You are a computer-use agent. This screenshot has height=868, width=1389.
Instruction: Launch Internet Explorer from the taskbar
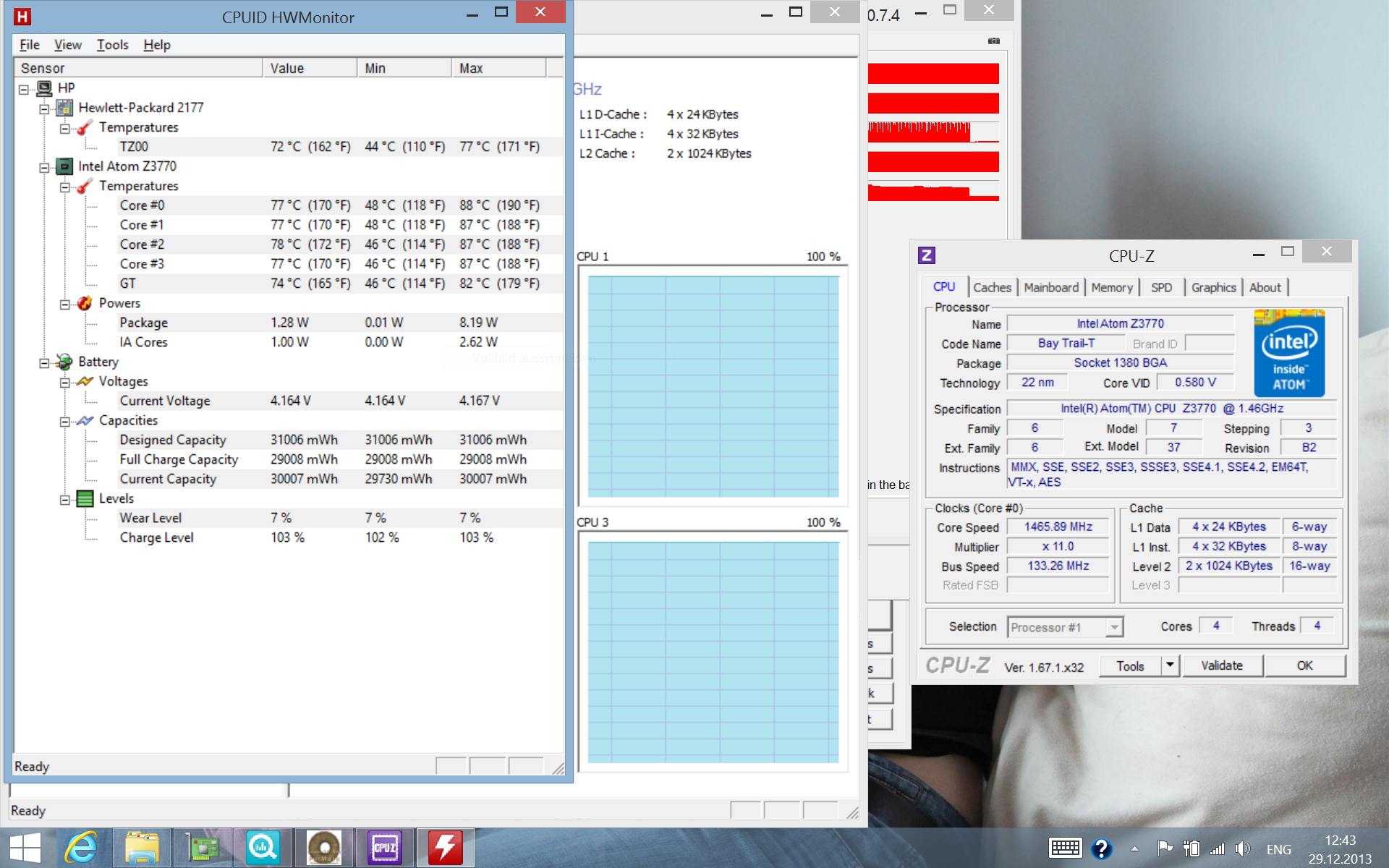81,848
